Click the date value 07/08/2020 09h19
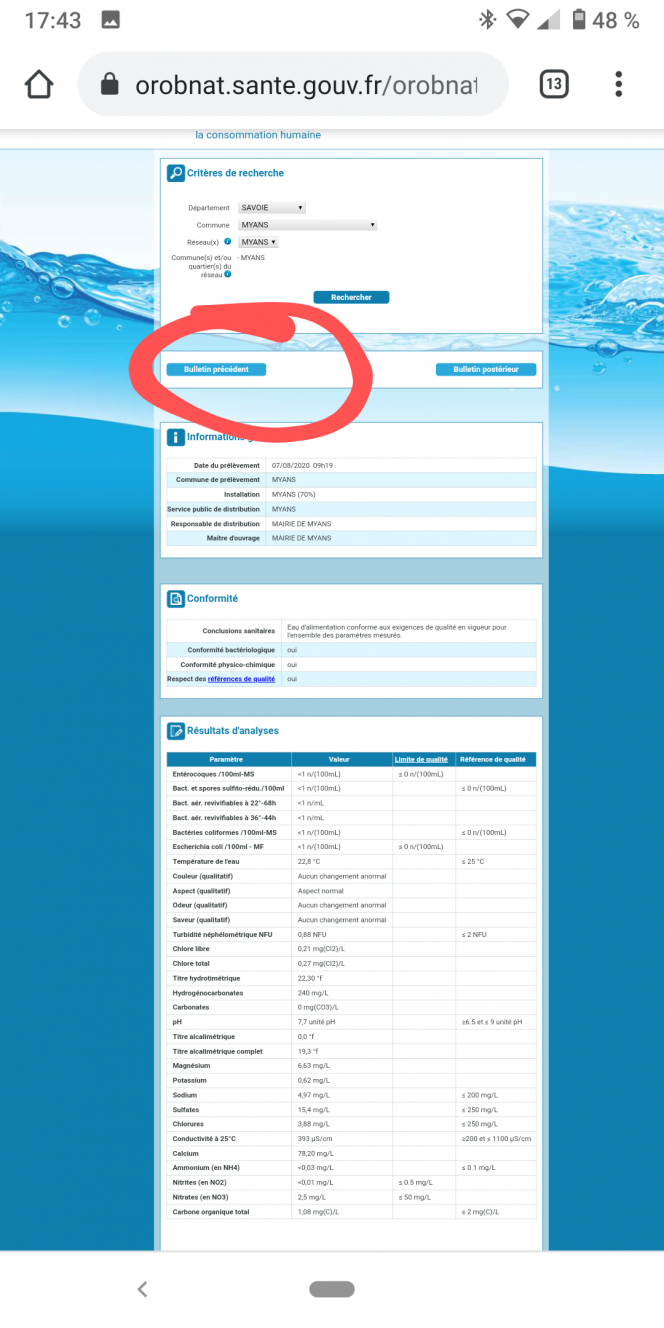Image resolution: width=664 pixels, height=1328 pixels. (x=301, y=466)
